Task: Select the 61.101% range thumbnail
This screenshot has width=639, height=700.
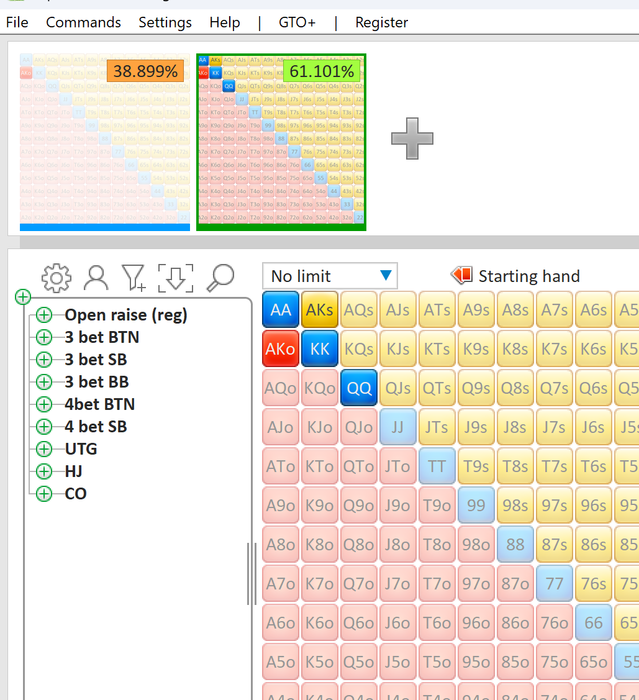Action: point(281,142)
